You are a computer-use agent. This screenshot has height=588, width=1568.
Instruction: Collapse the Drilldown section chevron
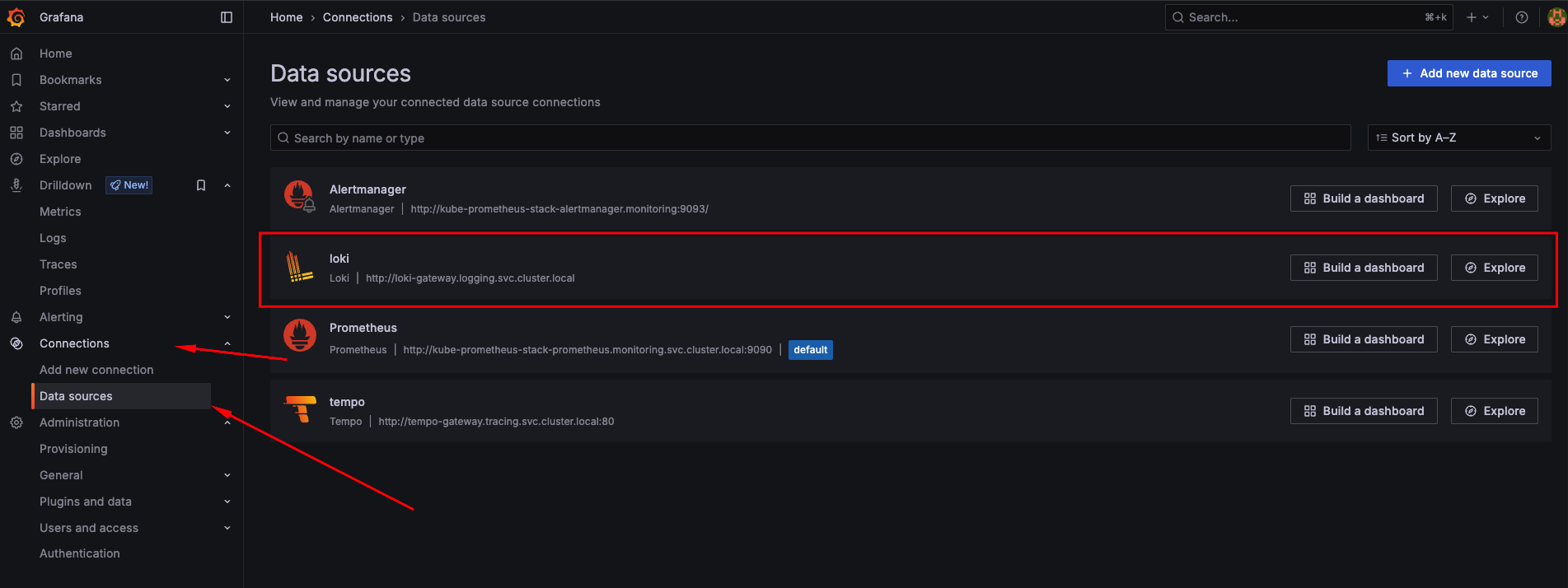[x=227, y=185]
